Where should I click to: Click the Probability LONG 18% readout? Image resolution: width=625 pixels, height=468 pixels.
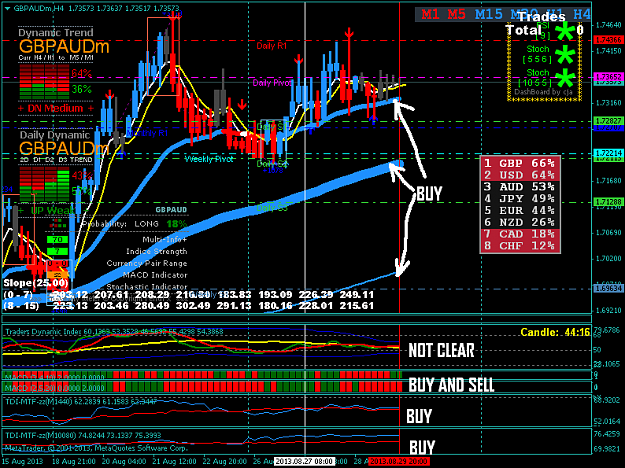134,224
